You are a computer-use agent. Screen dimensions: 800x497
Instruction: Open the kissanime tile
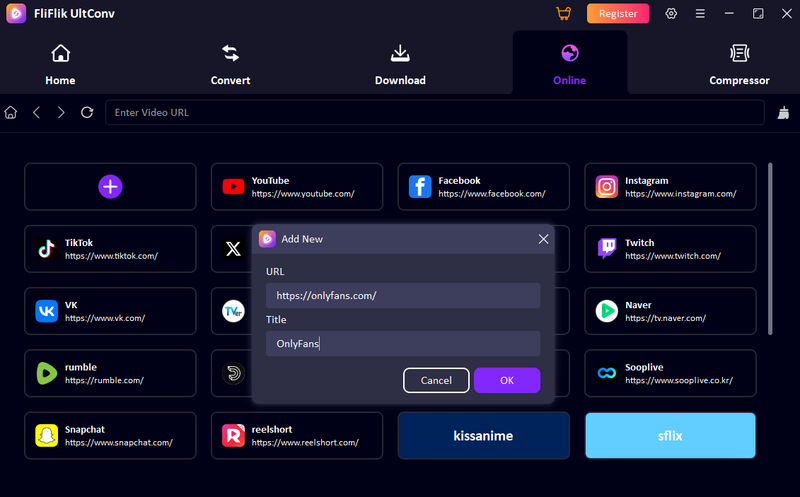pyautogui.click(x=483, y=436)
